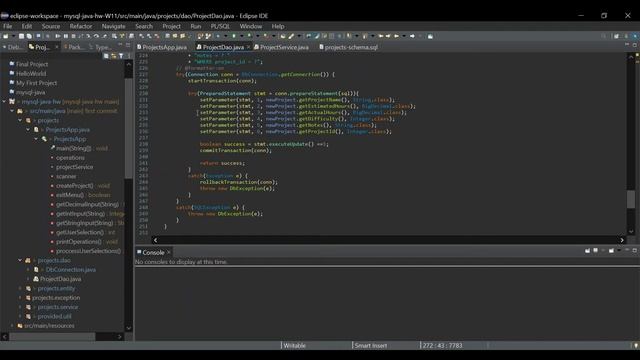Click the Terminate debug toolbar icon
This screenshot has height=360, width=640.
point(73,36)
